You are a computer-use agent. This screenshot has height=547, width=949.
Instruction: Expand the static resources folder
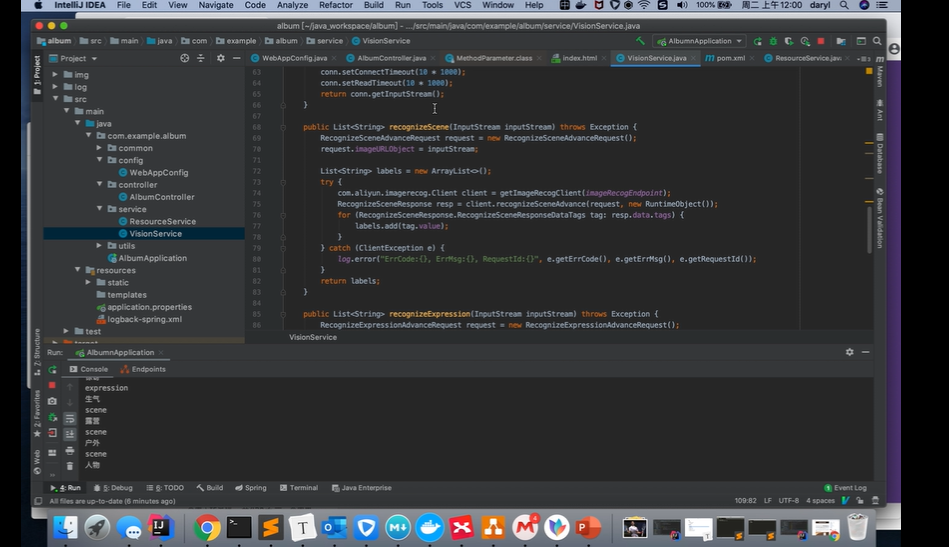pyautogui.click(x=88, y=283)
